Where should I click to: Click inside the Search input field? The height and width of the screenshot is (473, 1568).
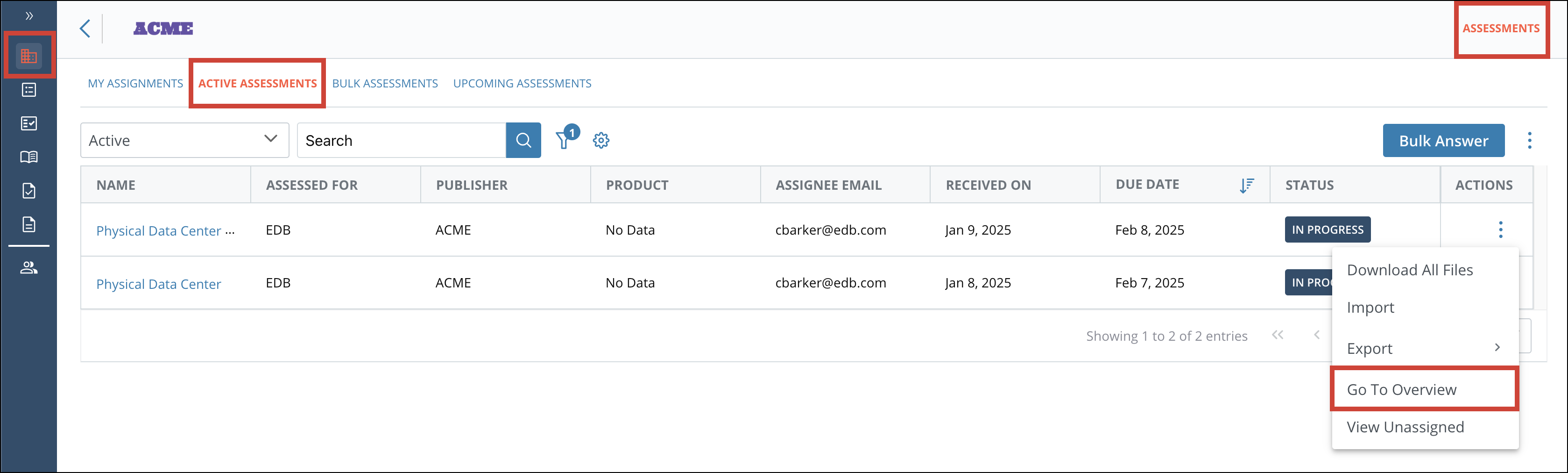402,140
